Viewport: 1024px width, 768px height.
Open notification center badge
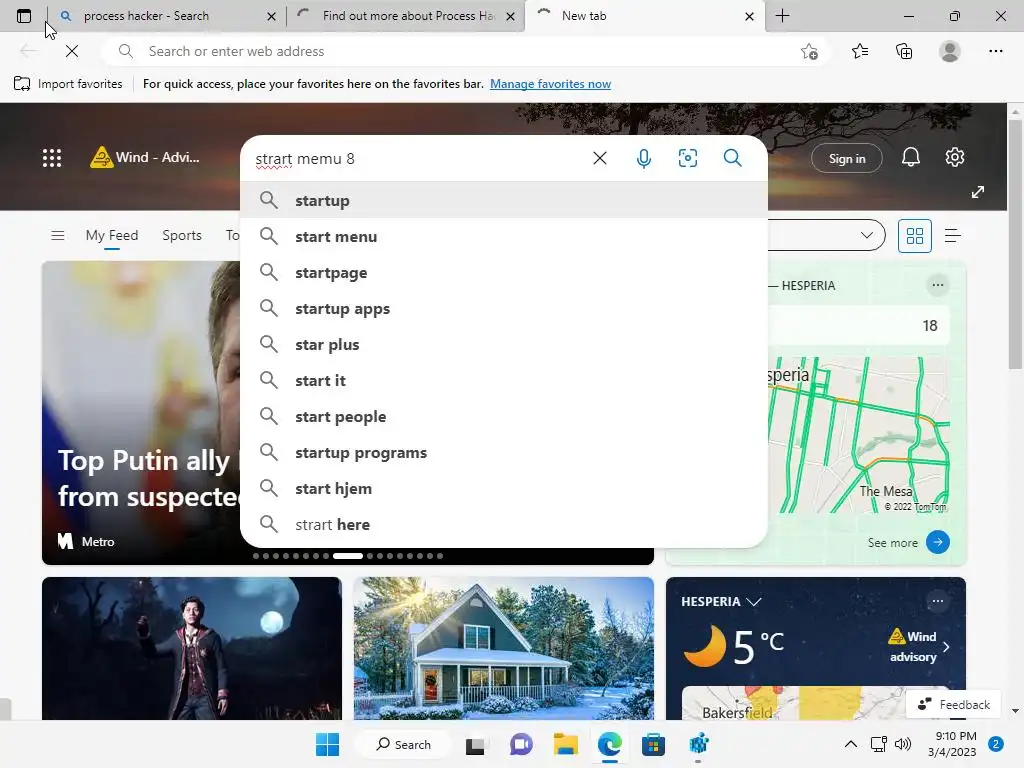pyautogui.click(x=996, y=744)
